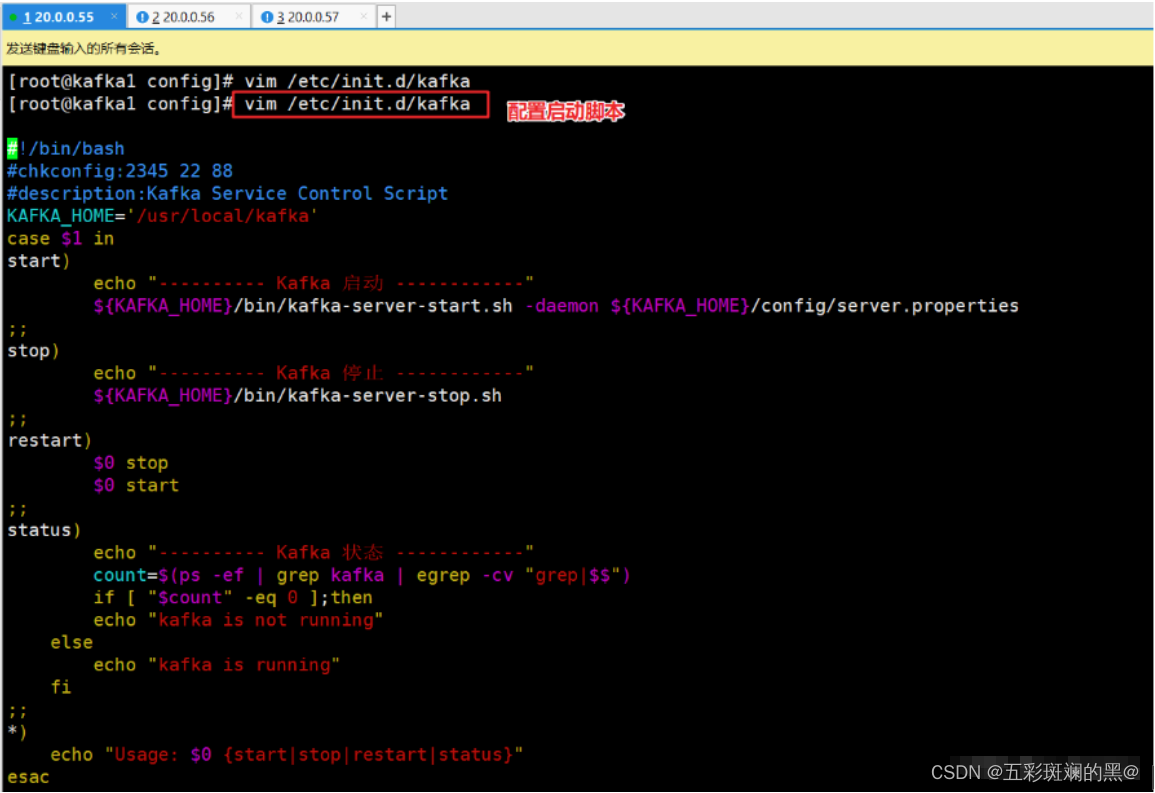Click the 'stop)' case label

33,350
